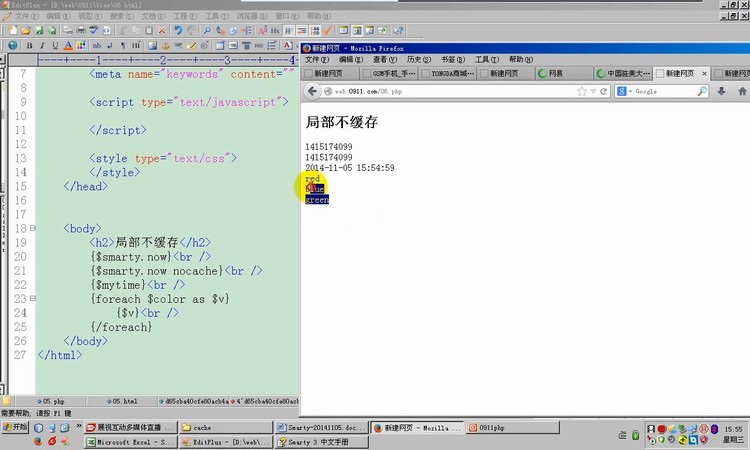Screen dimensions: 750x450
Task: Collapse the foreach block at line 23
Action: (33, 298)
